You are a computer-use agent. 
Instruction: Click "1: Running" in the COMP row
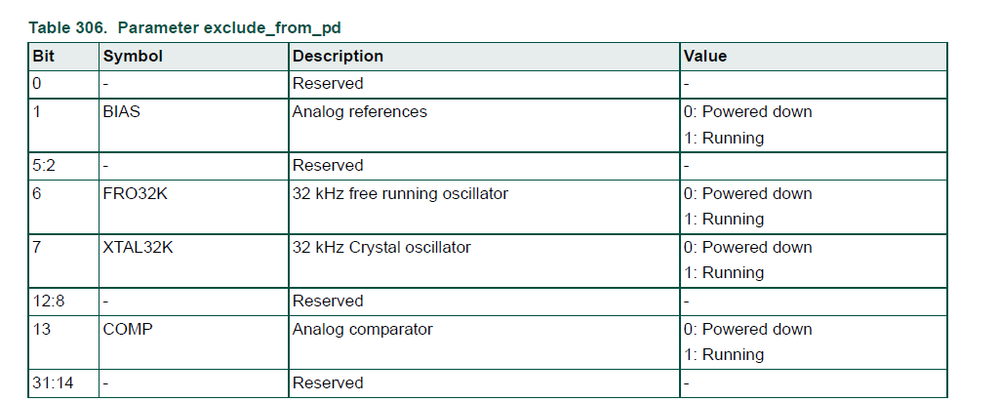(x=725, y=355)
